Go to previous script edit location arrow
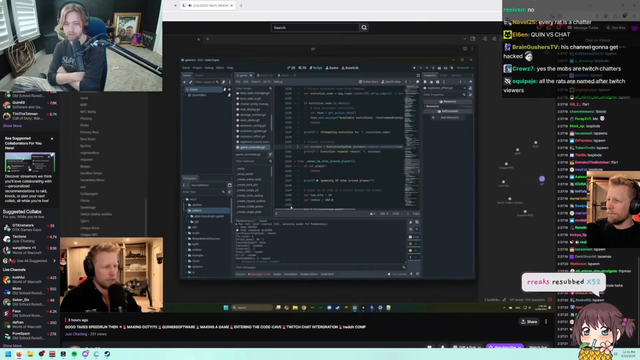 pyautogui.click(x=406, y=82)
